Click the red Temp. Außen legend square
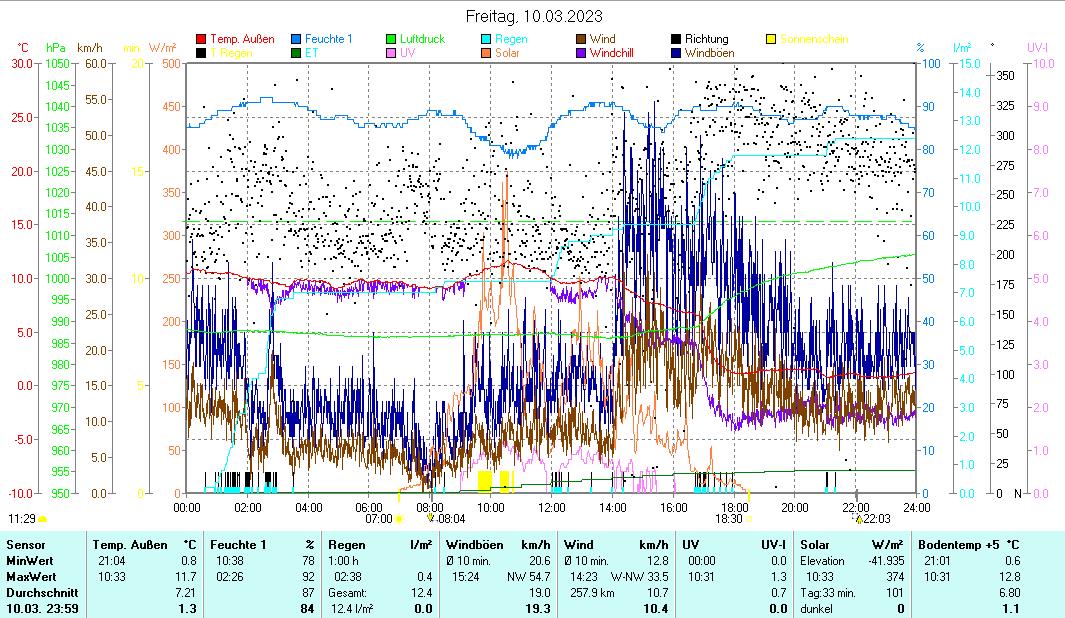The width and height of the screenshot is (1065, 618). point(201,39)
